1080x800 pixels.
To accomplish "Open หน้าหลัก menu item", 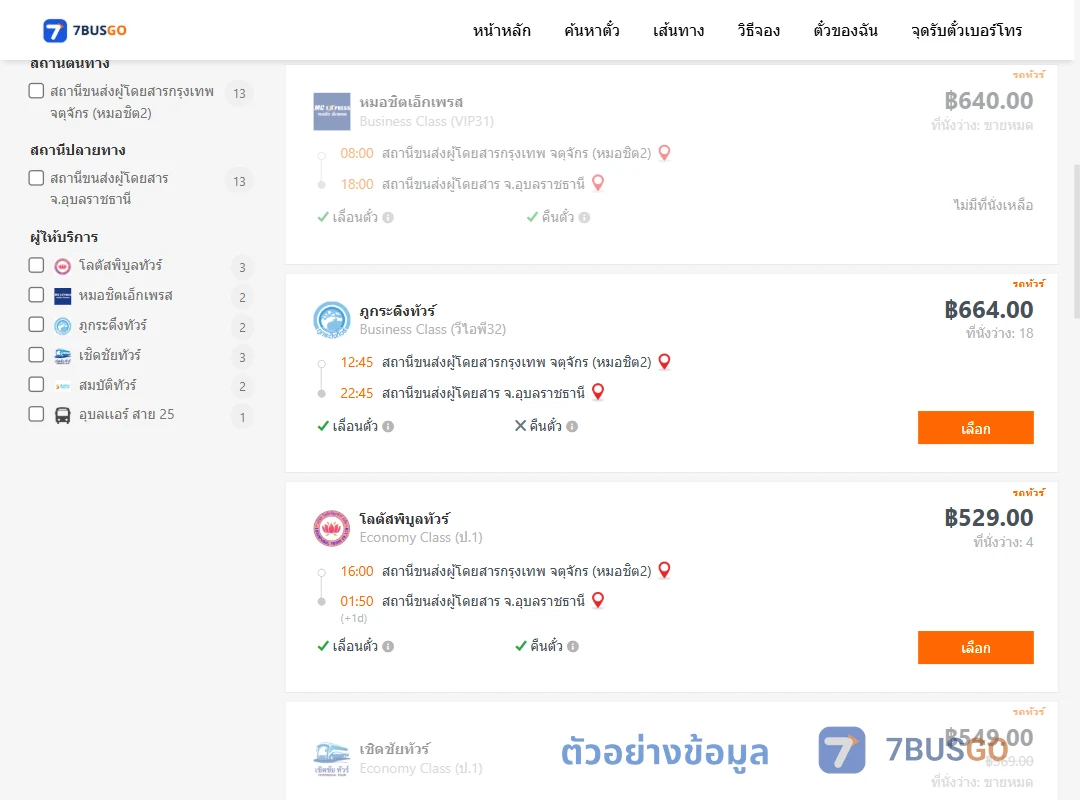I will 501,30.
